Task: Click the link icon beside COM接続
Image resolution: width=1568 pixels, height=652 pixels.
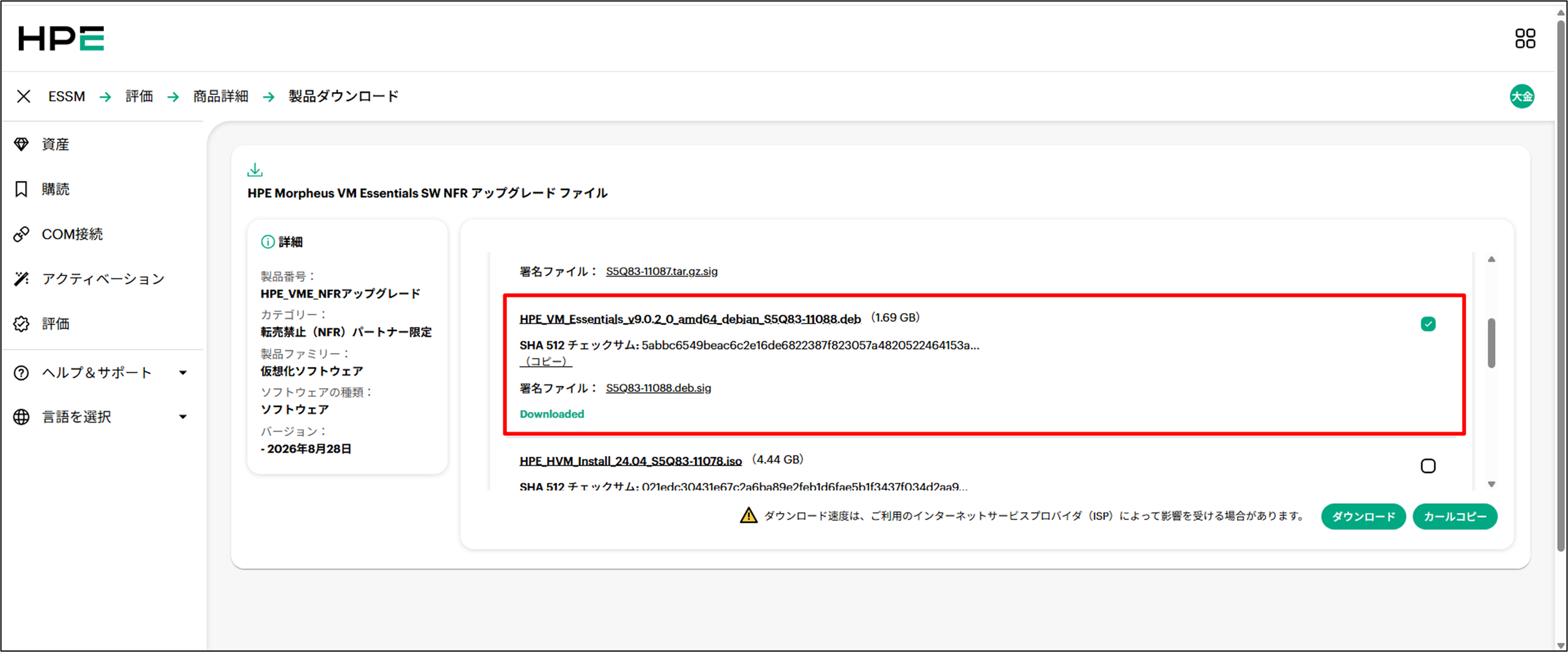Action: 22,234
